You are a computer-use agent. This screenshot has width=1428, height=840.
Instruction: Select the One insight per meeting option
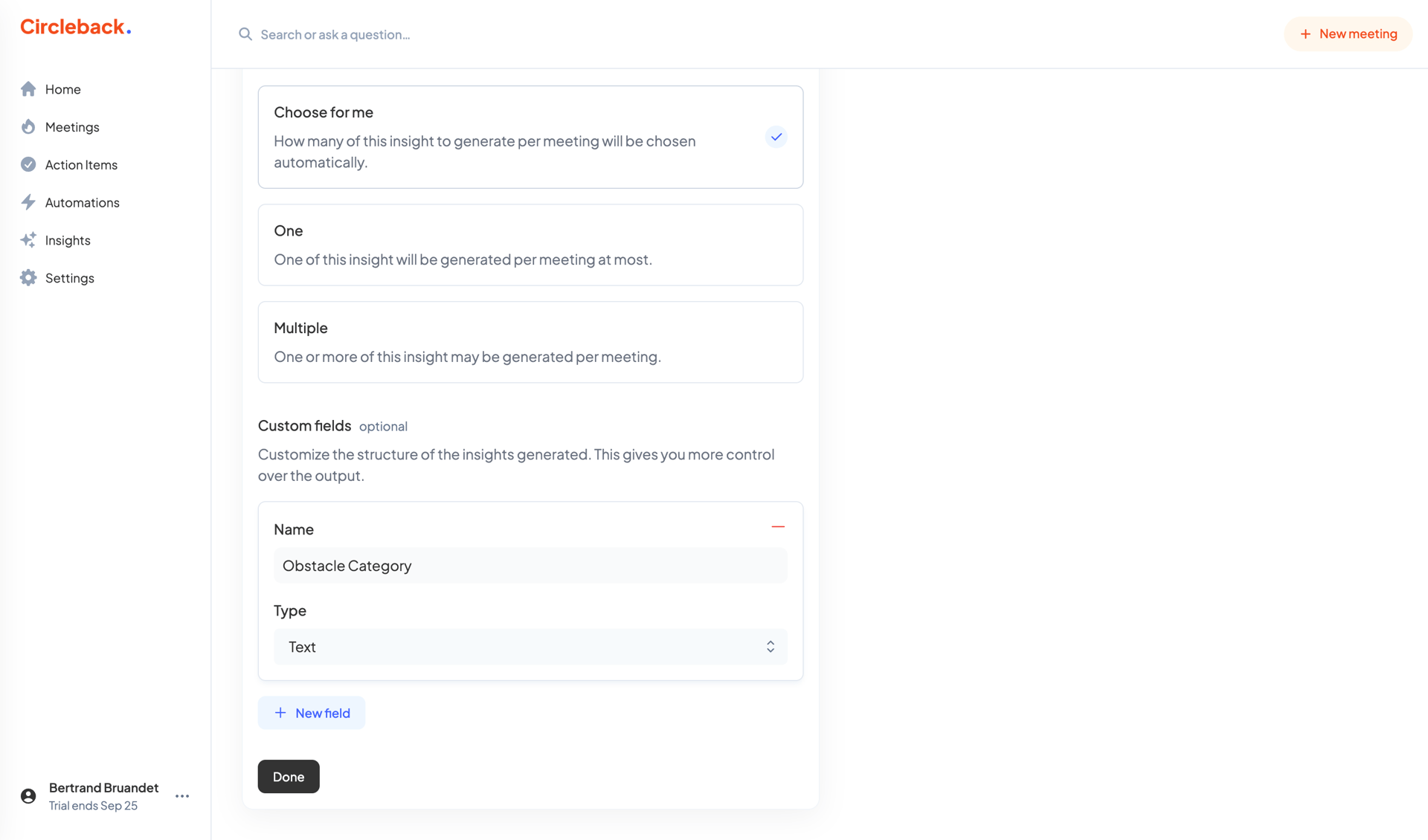point(530,245)
